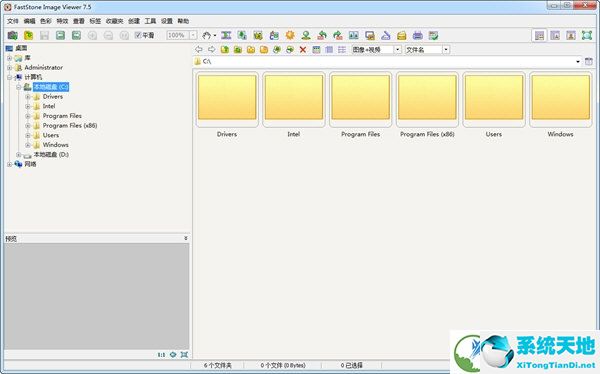Open the 图像+视频 filter dropdown
600x374 pixels.
point(398,49)
